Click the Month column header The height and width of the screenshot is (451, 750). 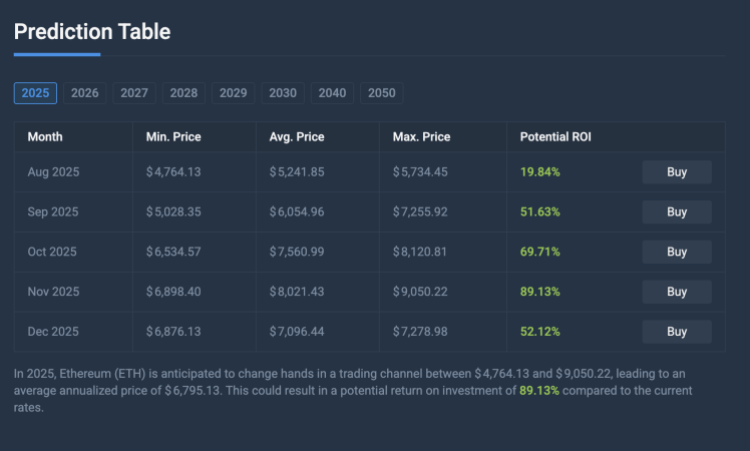(45, 137)
